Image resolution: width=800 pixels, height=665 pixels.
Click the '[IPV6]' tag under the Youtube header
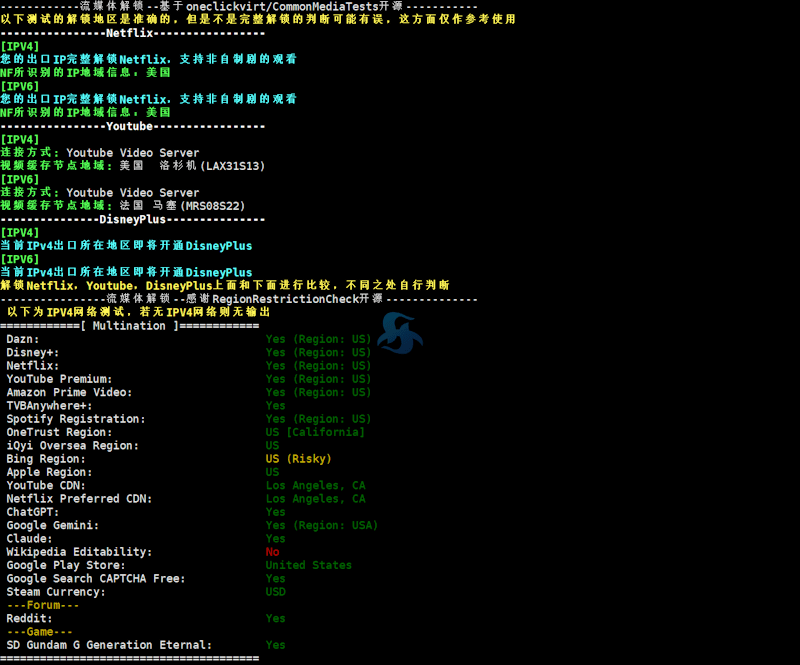click(20, 180)
